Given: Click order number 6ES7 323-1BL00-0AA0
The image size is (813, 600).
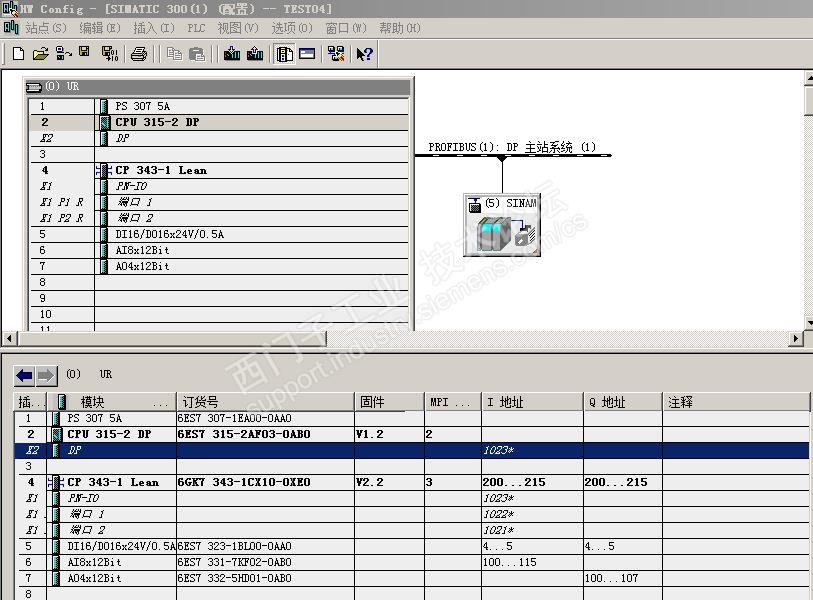Looking at the screenshot, I should [x=234, y=547].
